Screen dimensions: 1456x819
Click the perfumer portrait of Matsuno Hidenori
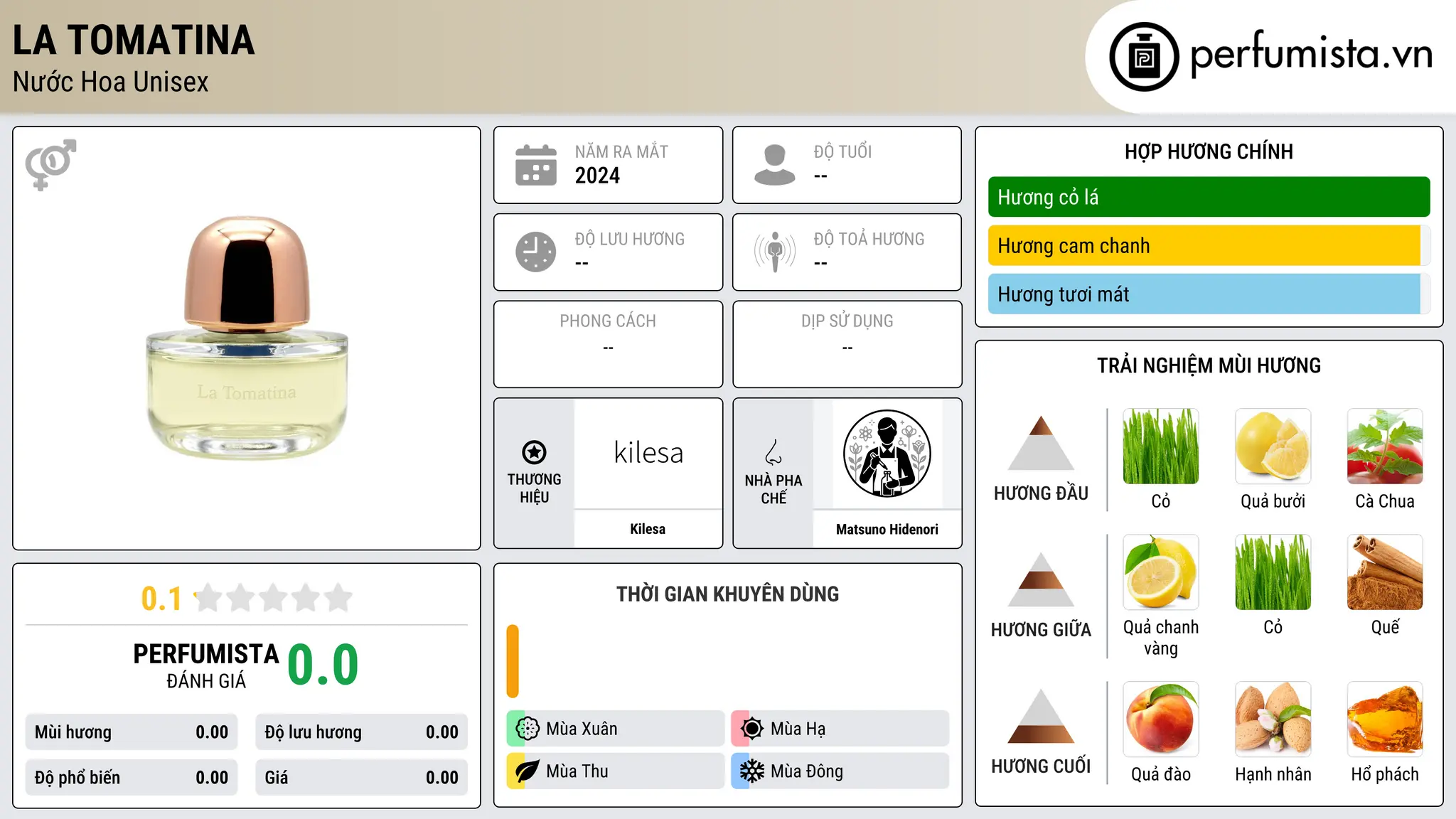tap(887, 454)
